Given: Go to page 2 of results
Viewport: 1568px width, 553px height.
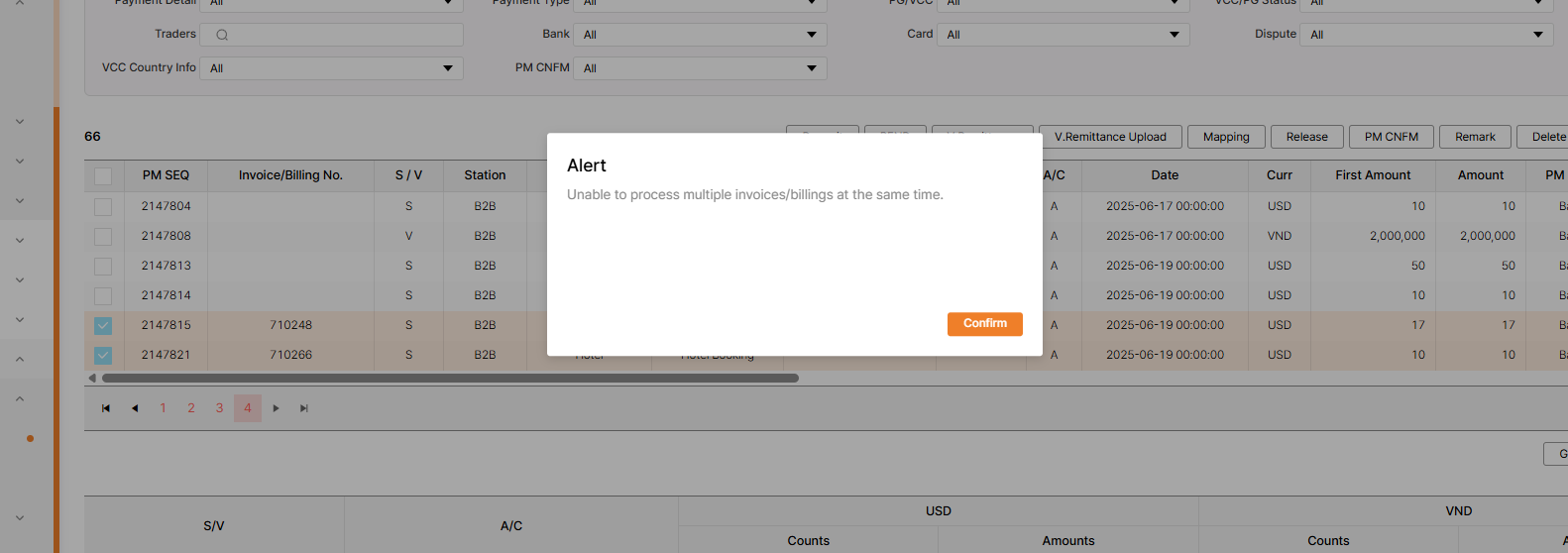Looking at the screenshot, I should click(191, 408).
